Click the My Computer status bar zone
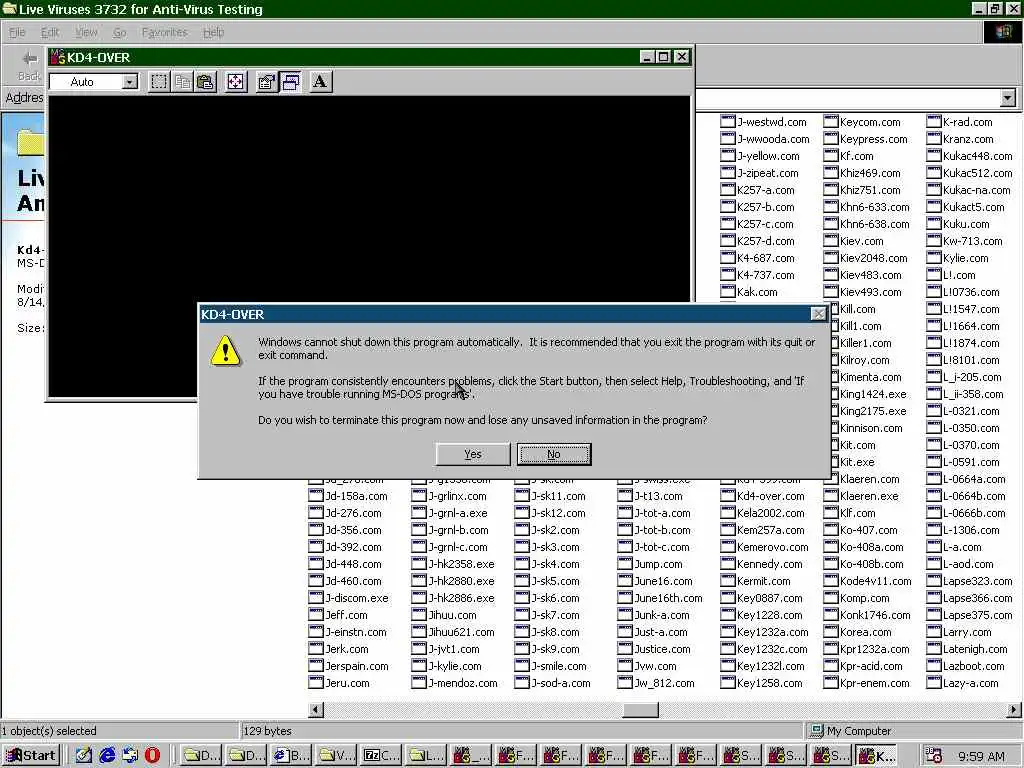Viewport: 1024px width, 768px height. pyautogui.click(x=912, y=731)
